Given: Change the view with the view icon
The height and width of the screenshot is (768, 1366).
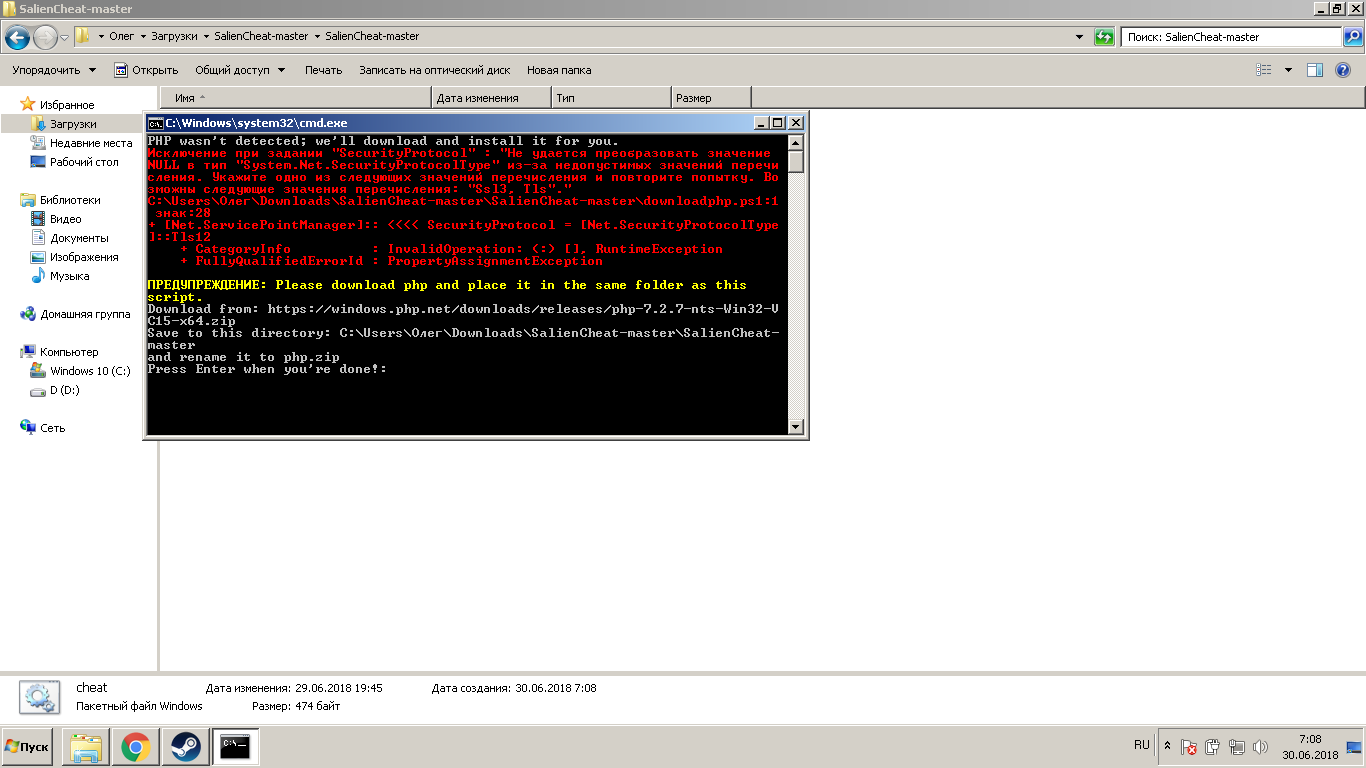Looking at the screenshot, I should coord(1264,70).
